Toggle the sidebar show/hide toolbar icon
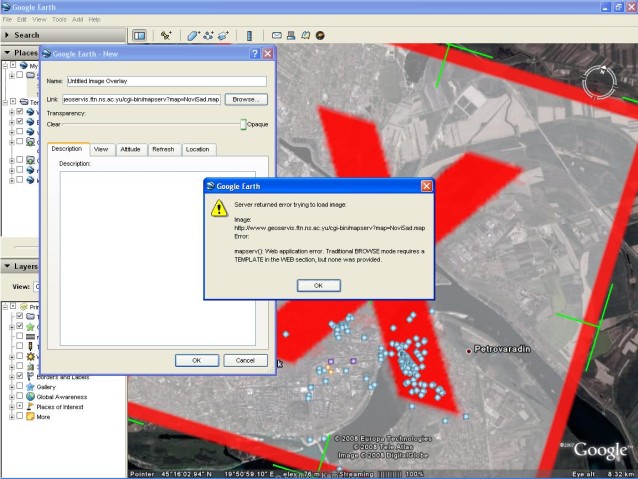Viewport: 638px width, 479px height. tap(139, 35)
